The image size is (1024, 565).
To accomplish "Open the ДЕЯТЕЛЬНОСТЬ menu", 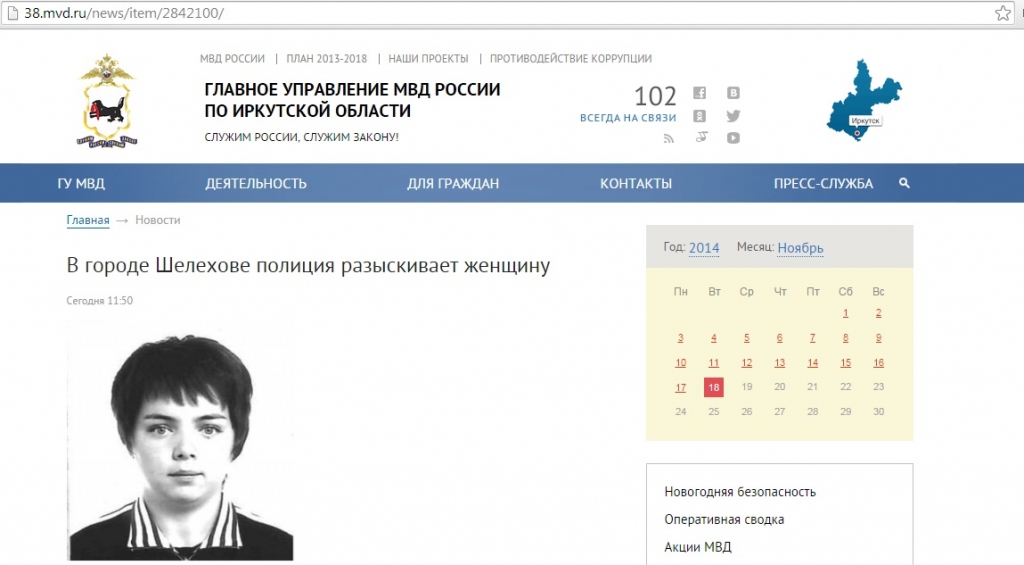I will (x=256, y=184).
